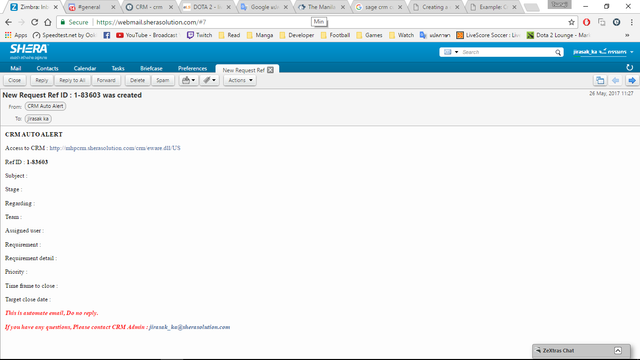
Task: Open the LiveScore Soccer bookmark
Action: [488, 35]
